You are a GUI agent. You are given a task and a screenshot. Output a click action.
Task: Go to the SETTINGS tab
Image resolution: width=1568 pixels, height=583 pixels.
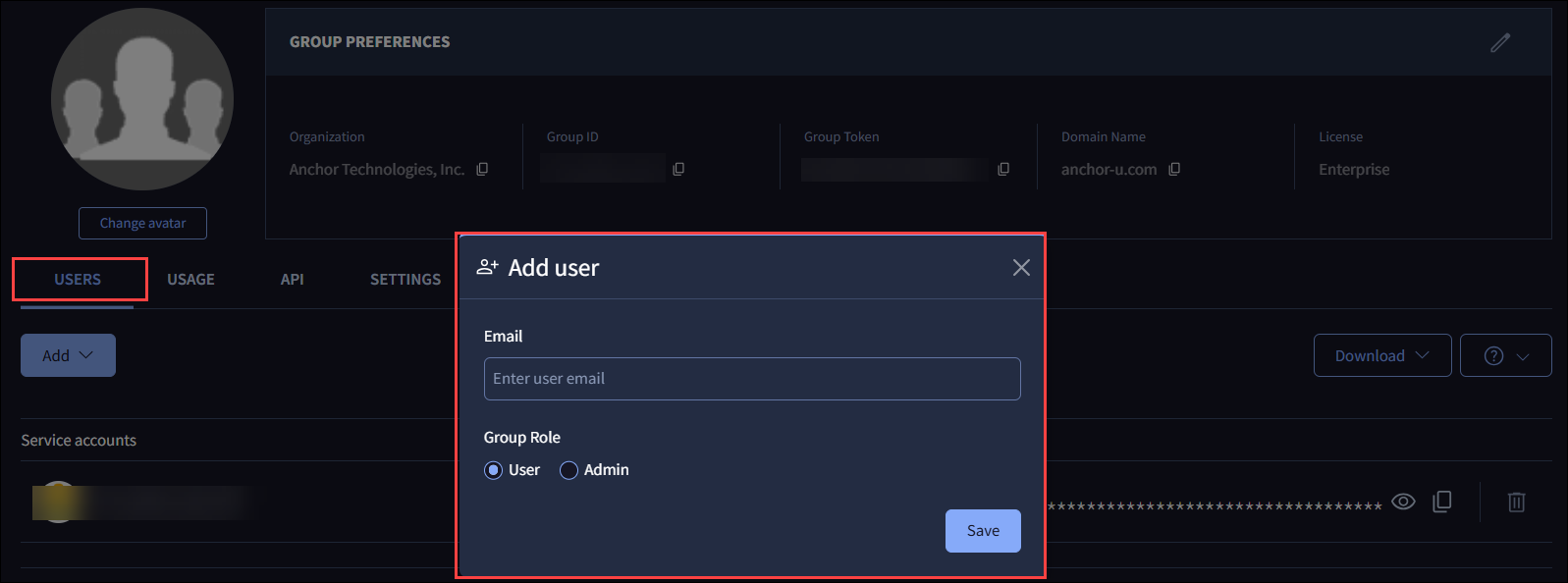tap(405, 280)
